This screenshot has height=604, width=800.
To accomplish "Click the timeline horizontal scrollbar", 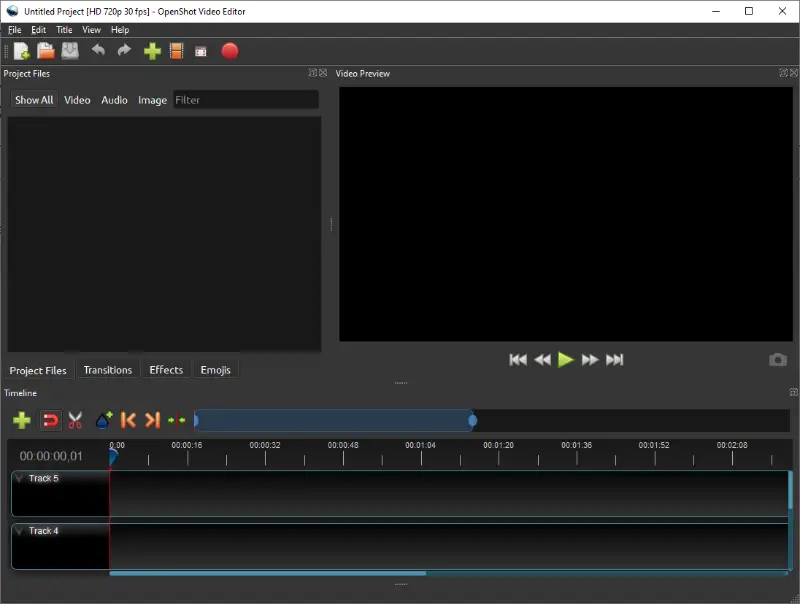I will 268,573.
